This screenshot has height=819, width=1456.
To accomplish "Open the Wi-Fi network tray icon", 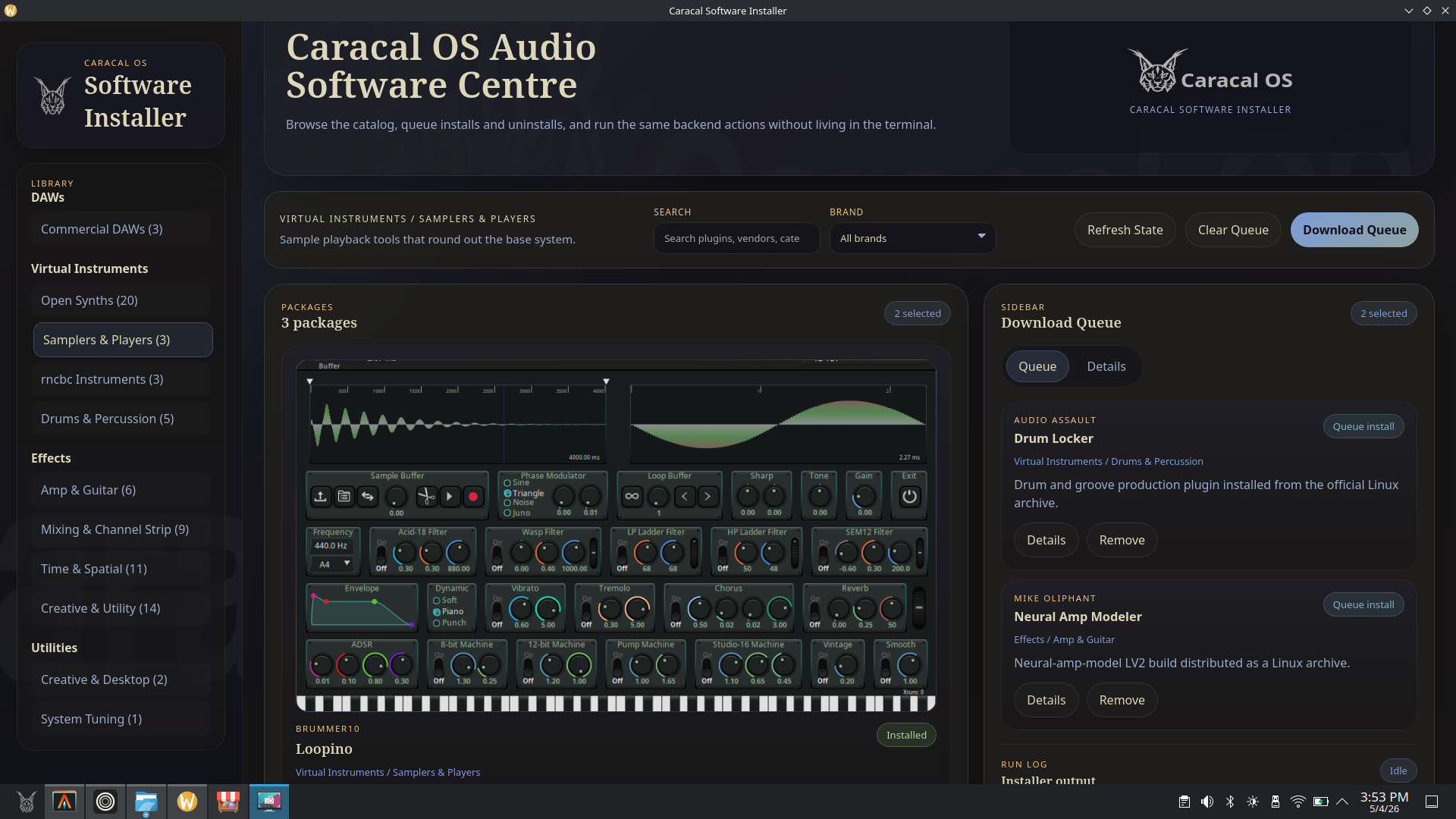I will pyautogui.click(x=1298, y=802).
